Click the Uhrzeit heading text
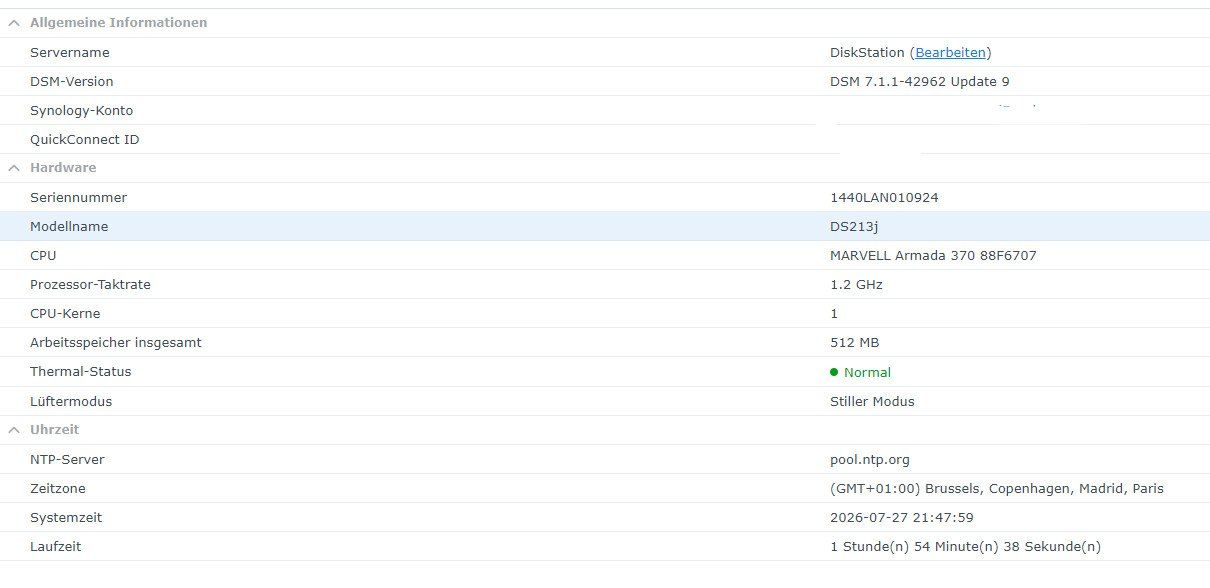This screenshot has width=1210, height=588. [55, 430]
